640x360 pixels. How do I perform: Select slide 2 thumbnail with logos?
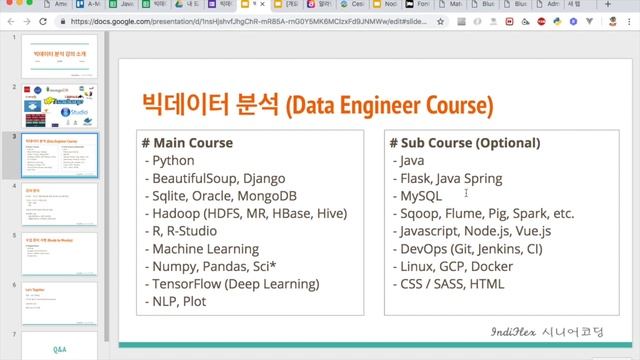pos(60,106)
